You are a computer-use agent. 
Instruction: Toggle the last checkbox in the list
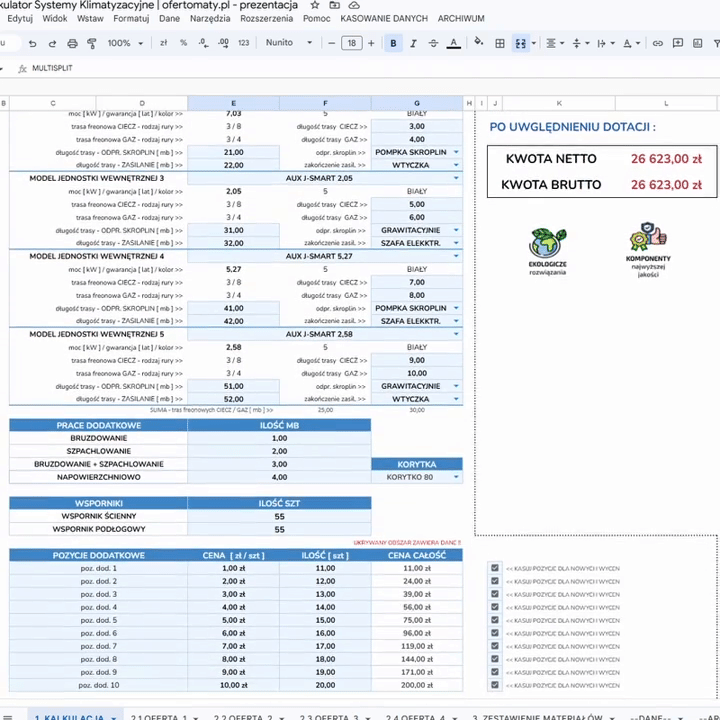pos(495,685)
